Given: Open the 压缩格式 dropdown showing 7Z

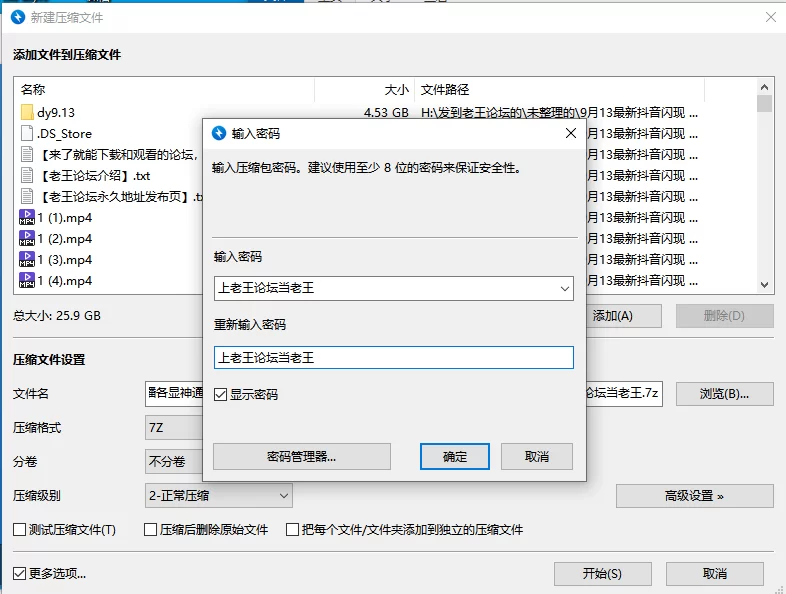Looking at the screenshot, I should tap(174, 428).
